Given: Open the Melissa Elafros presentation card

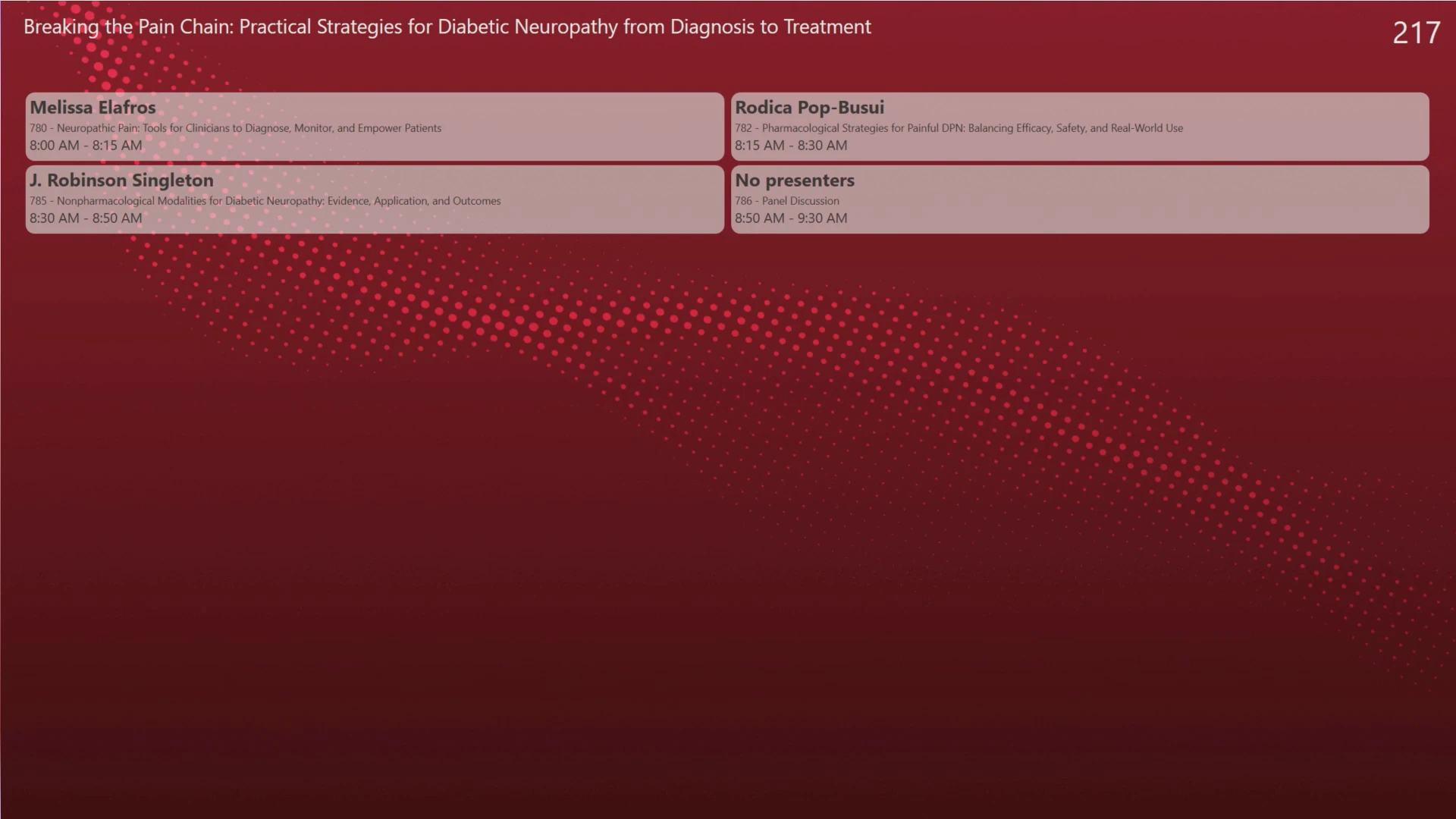Looking at the screenshot, I should pyautogui.click(x=375, y=126).
